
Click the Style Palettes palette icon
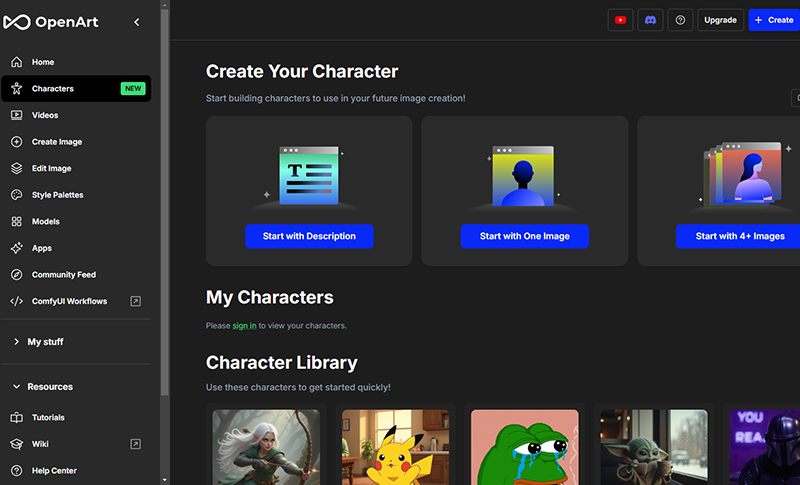(17, 194)
